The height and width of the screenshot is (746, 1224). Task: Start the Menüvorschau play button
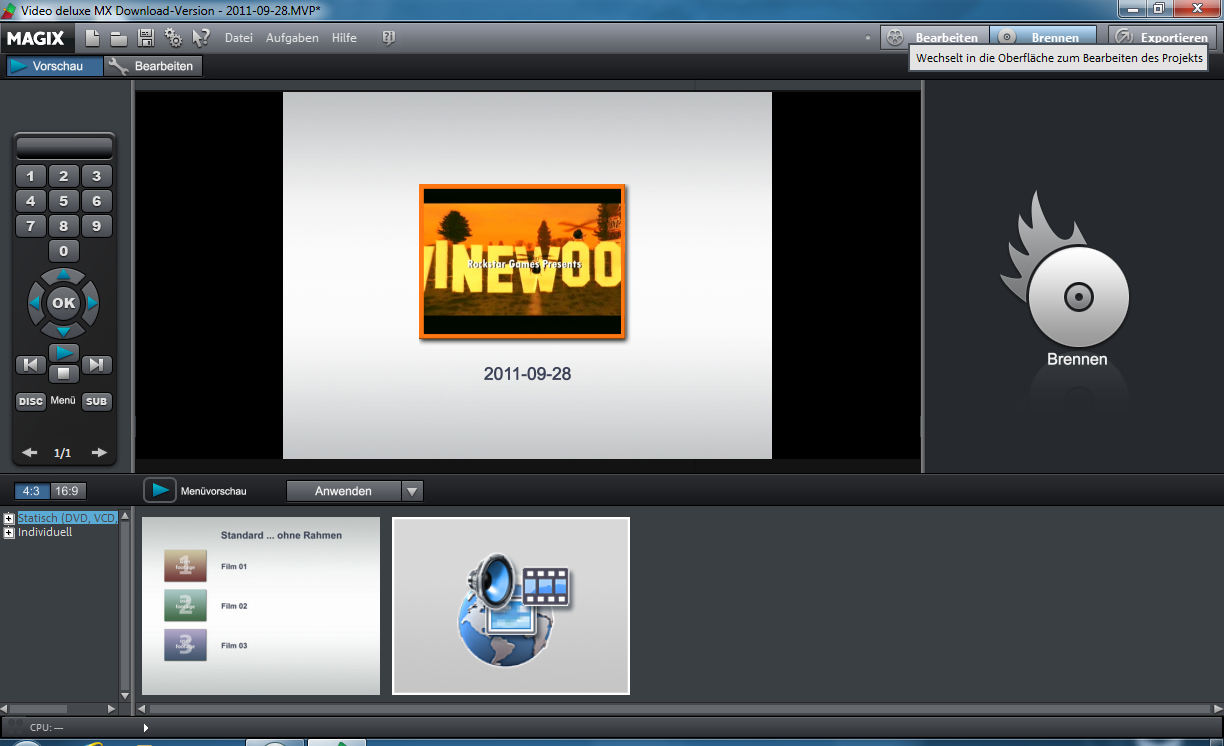click(x=160, y=491)
